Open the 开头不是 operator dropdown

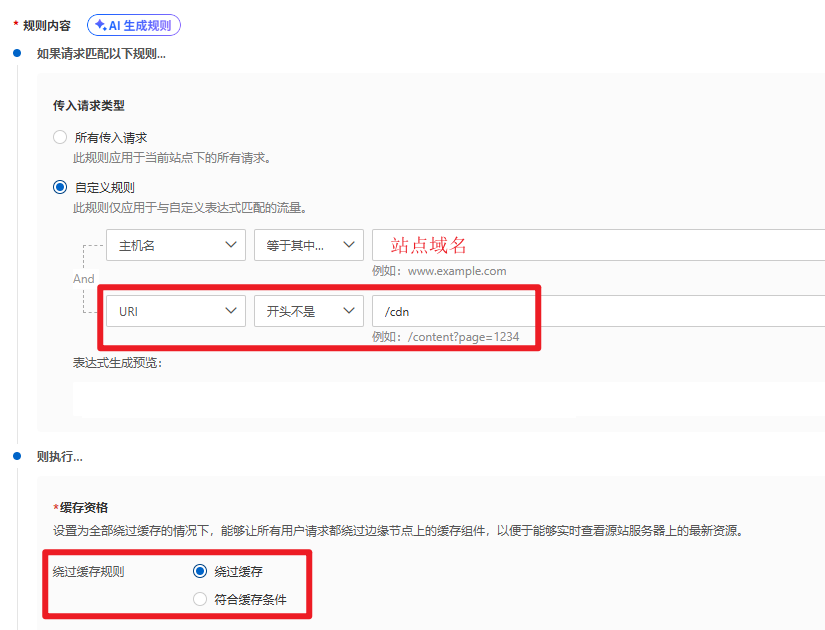[308, 311]
